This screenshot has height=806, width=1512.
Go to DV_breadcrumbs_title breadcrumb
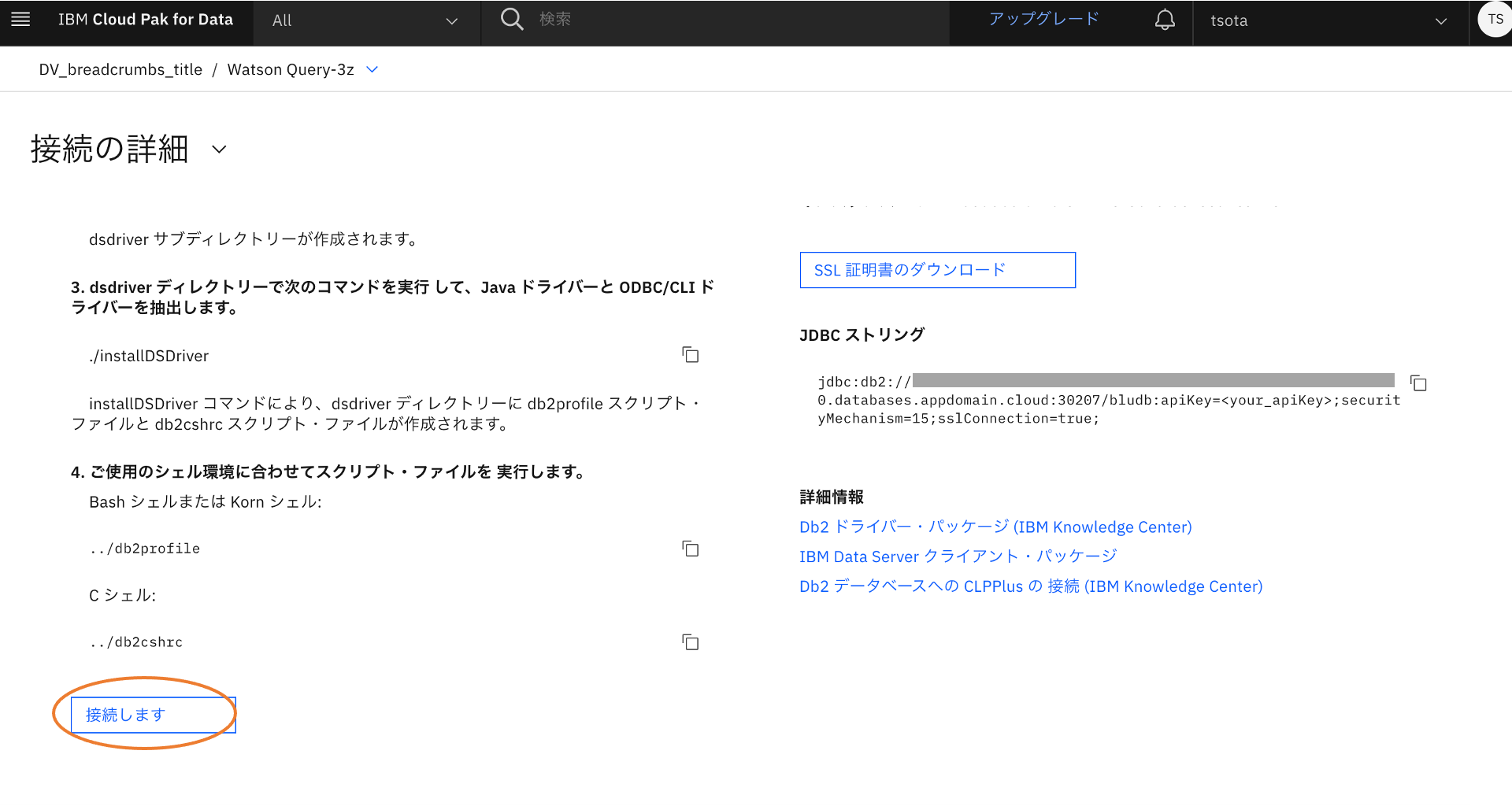point(120,69)
